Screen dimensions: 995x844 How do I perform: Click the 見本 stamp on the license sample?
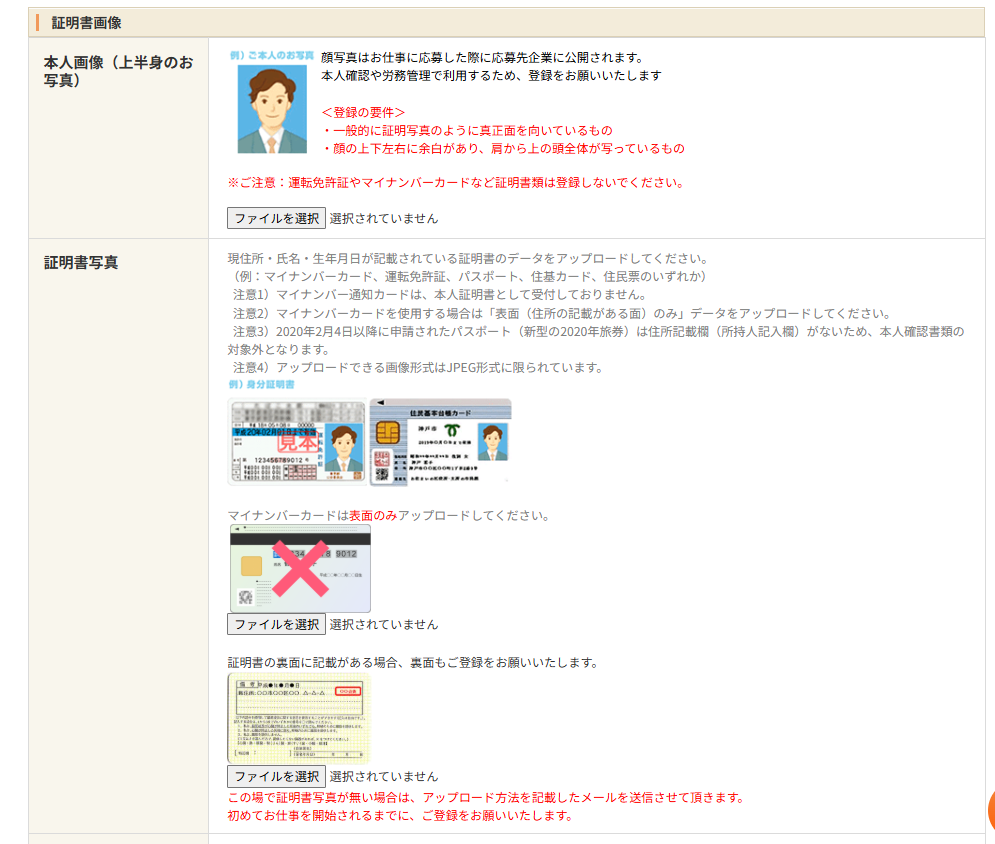tap(302, 440)
